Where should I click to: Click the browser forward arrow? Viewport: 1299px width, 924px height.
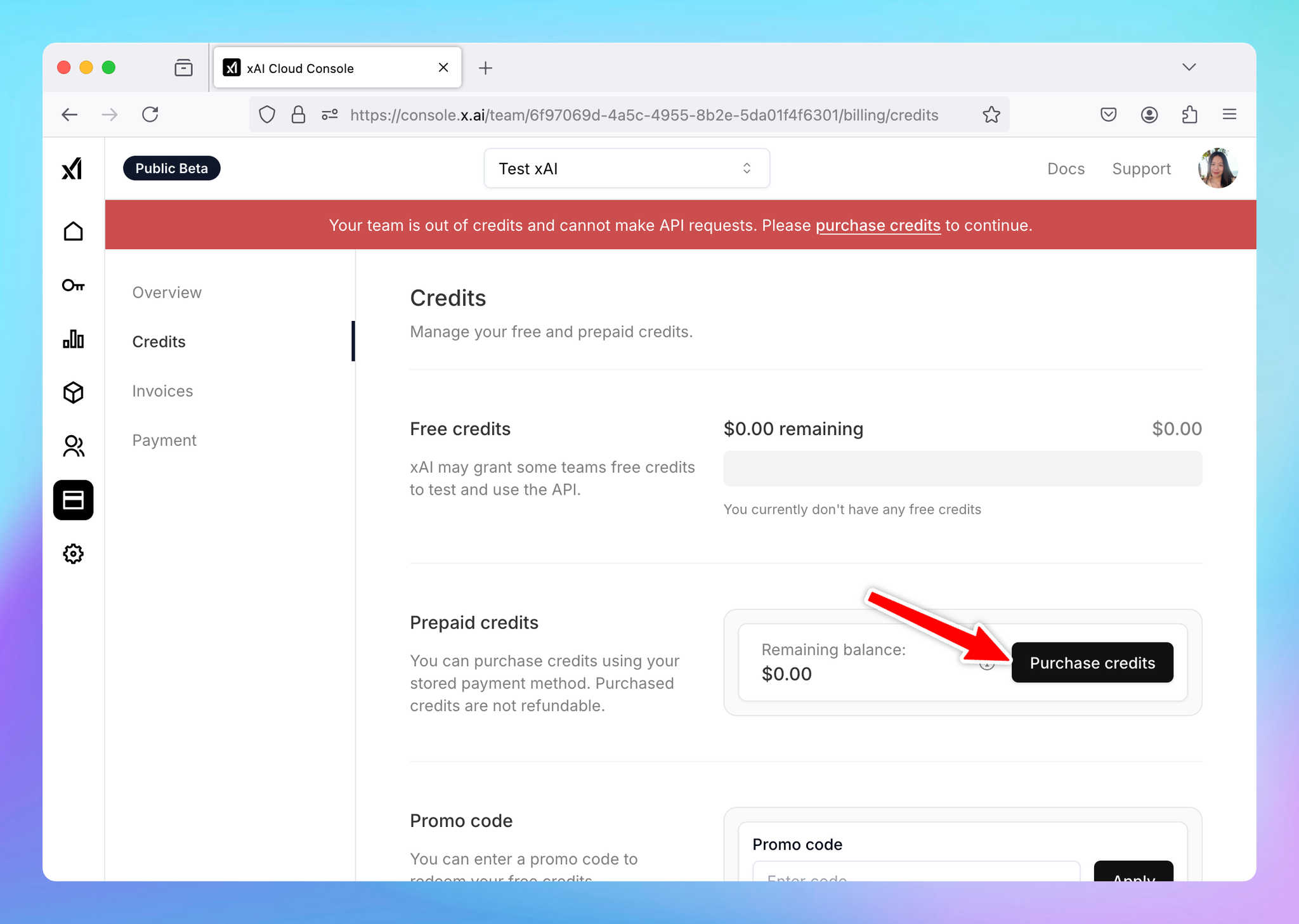[110, 115]
